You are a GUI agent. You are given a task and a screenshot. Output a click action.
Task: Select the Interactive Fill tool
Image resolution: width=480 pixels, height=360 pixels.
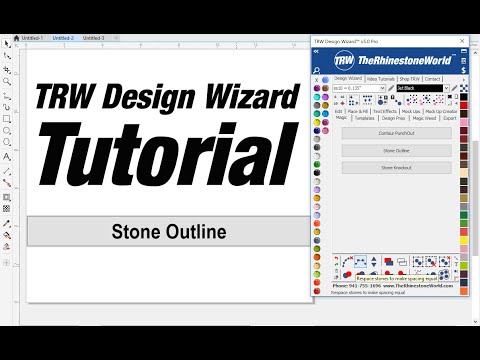[x=7, y=235]
